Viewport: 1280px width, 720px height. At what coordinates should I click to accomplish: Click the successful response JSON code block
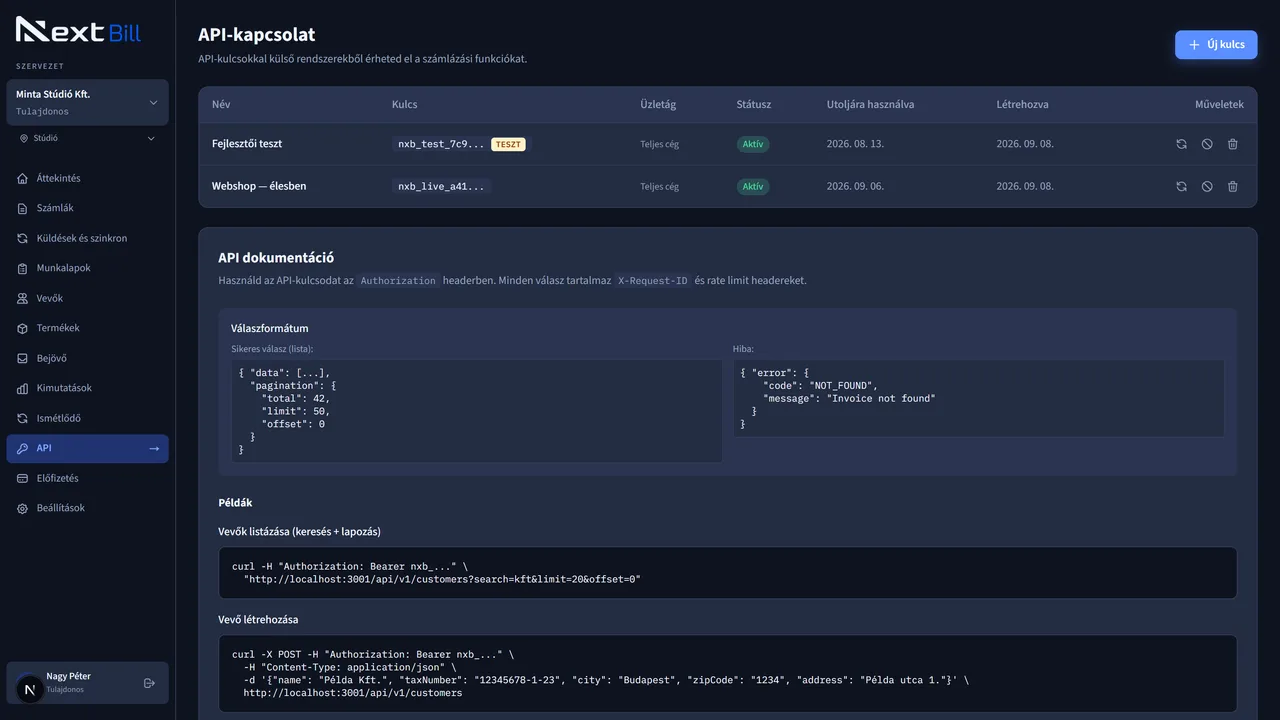[476, 411]
